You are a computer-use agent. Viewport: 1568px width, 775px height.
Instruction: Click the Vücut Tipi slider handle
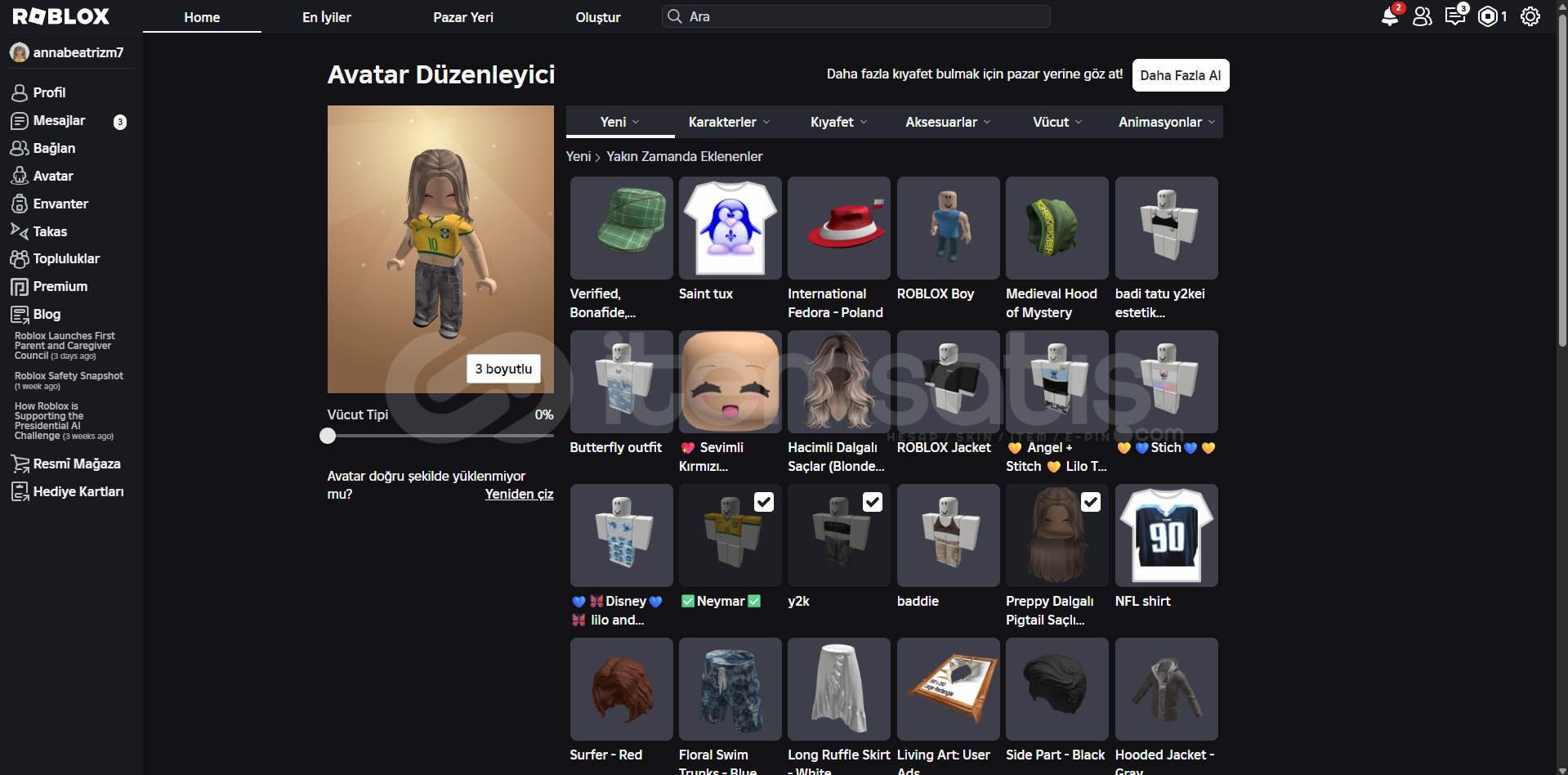tap(328, 436)
